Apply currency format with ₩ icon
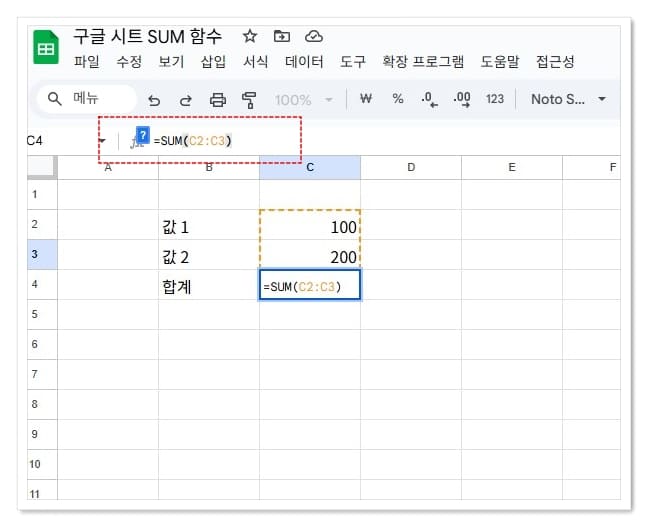Viewport: 648px width, 527px height. tap(366, 99)
